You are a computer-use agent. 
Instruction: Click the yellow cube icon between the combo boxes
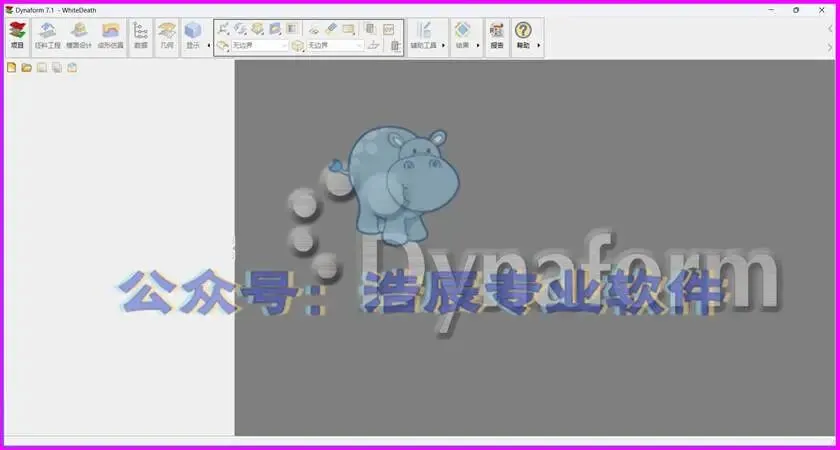[x=298, y=46]
